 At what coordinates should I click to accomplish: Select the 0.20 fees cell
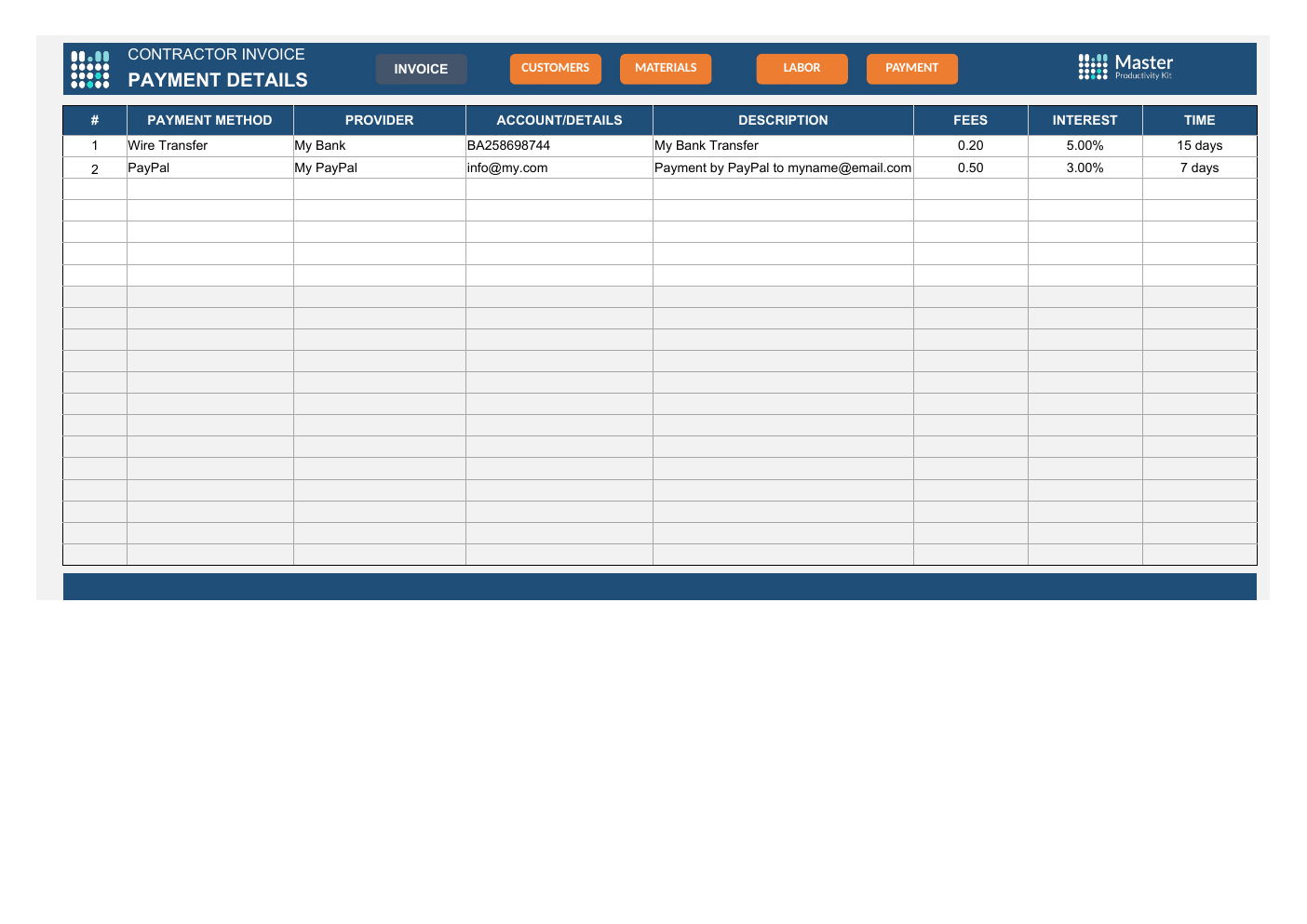pyautogui.click(x=970, y=146)
